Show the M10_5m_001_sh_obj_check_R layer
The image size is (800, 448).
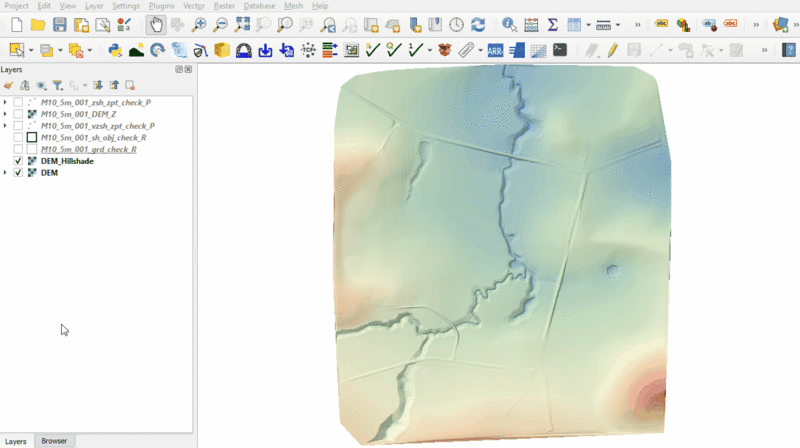point(18,137)
